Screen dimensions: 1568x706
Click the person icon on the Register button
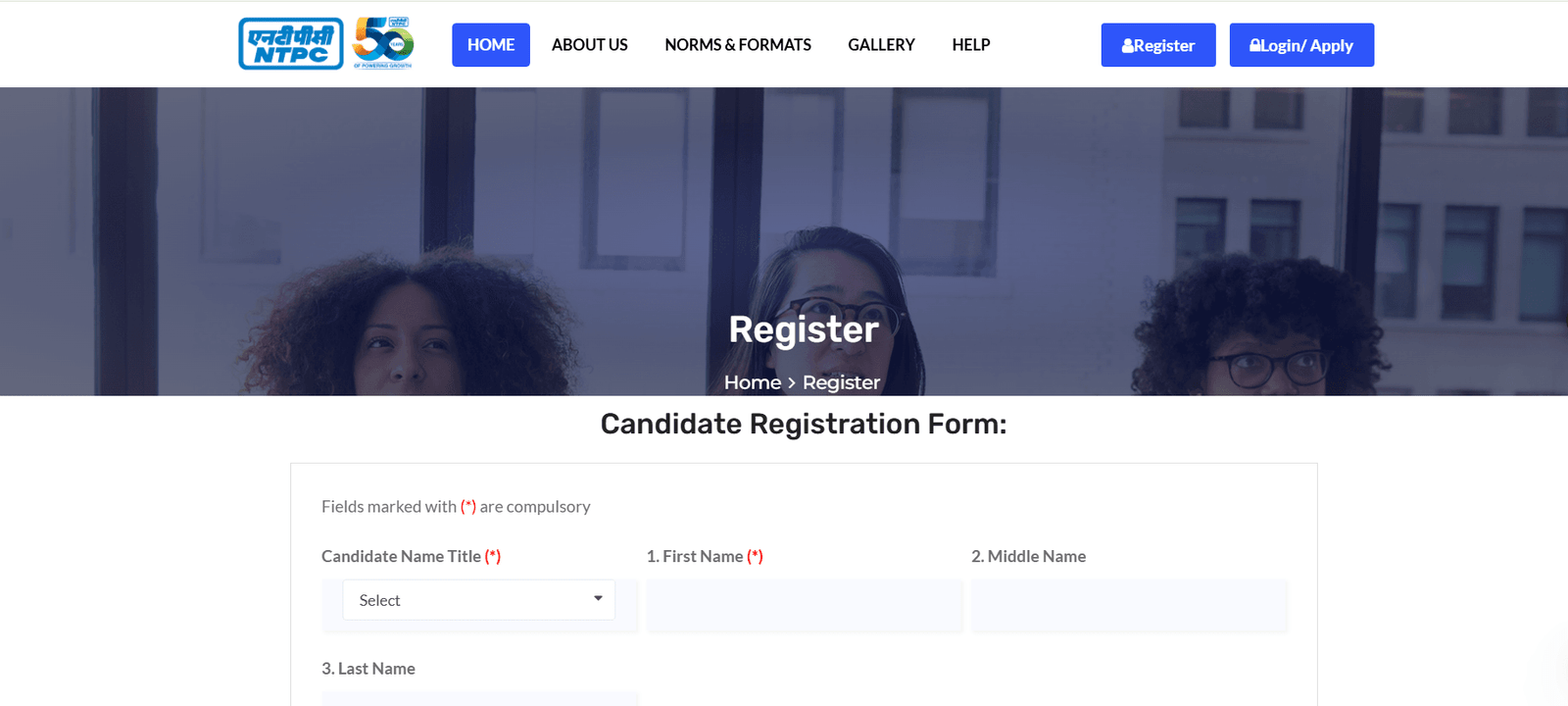[1128, 45]
